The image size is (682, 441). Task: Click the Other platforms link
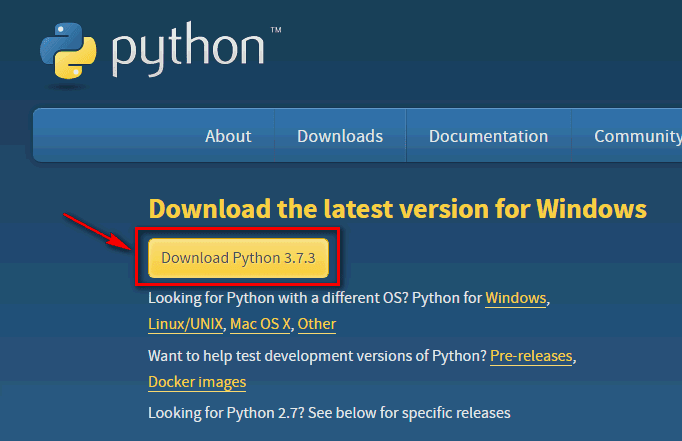317,324
